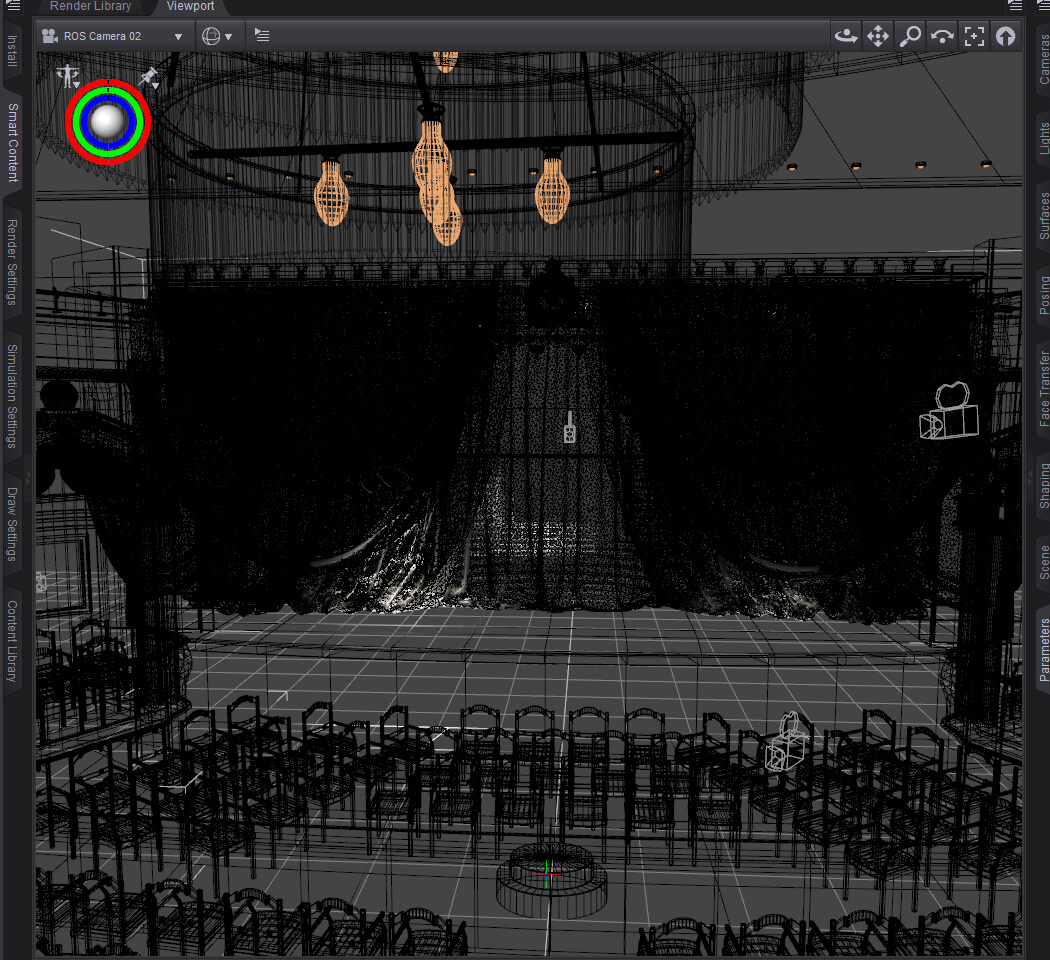Open the Render Settings side tab
Image resolution: width=1050 pixels, height=960 pixels.
(12, 262)
